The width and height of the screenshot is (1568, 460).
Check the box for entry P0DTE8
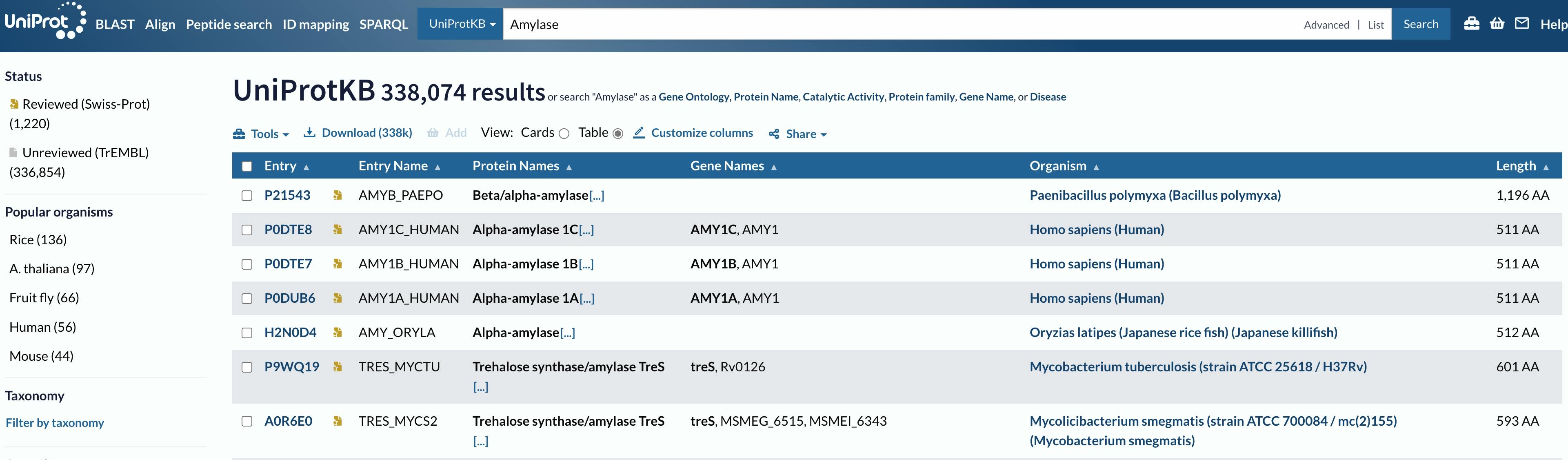tap(247, 230)
